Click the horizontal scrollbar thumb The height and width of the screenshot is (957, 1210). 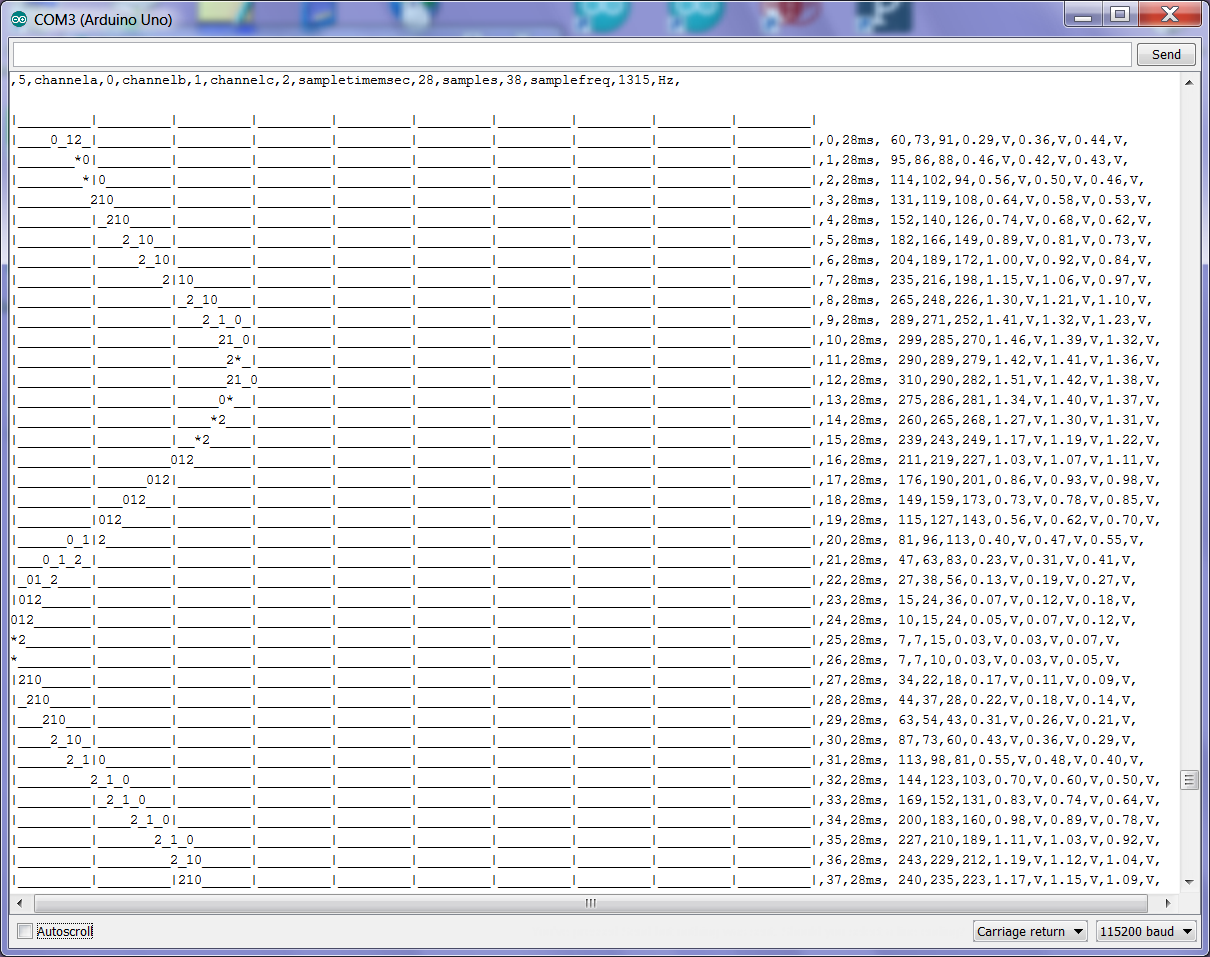[x=590, y=903]
